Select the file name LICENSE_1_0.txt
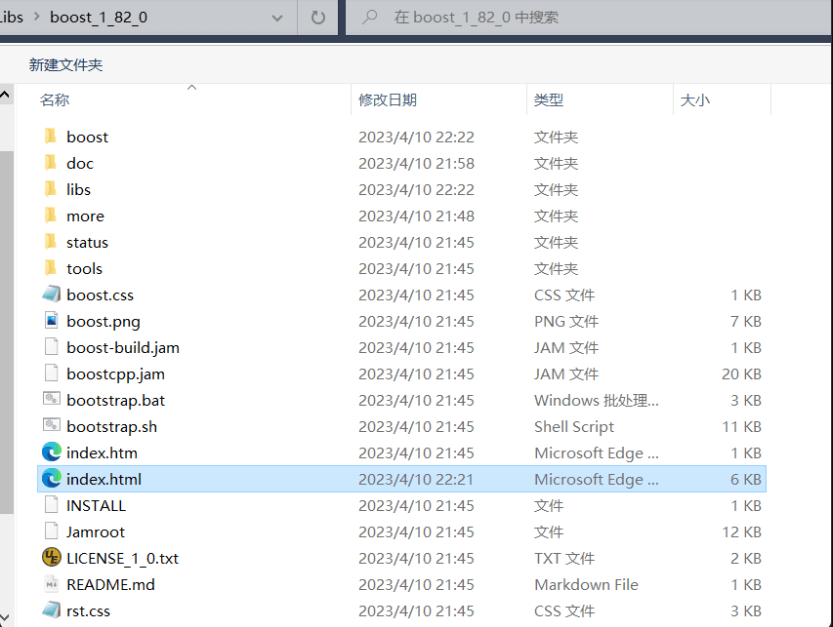 coord(122,558)
